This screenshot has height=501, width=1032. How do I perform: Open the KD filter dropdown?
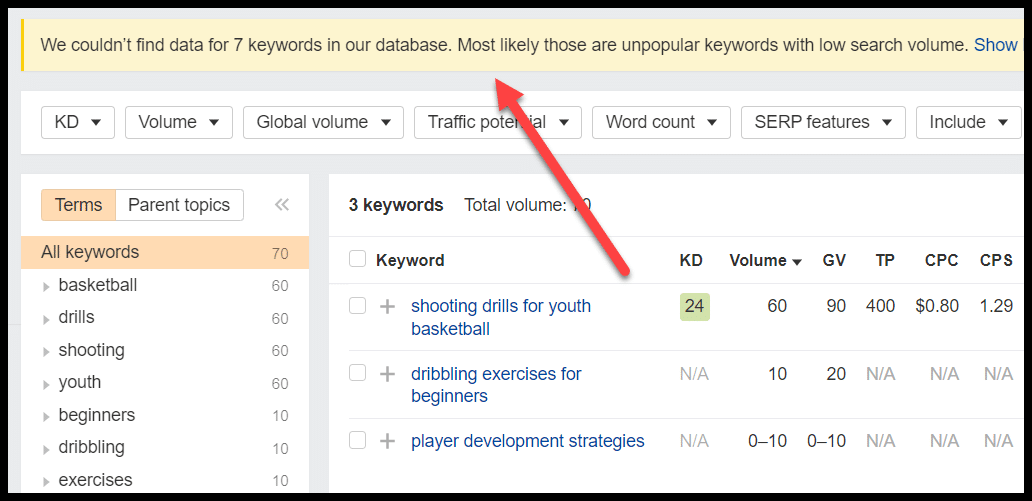[x=77, y=122]
